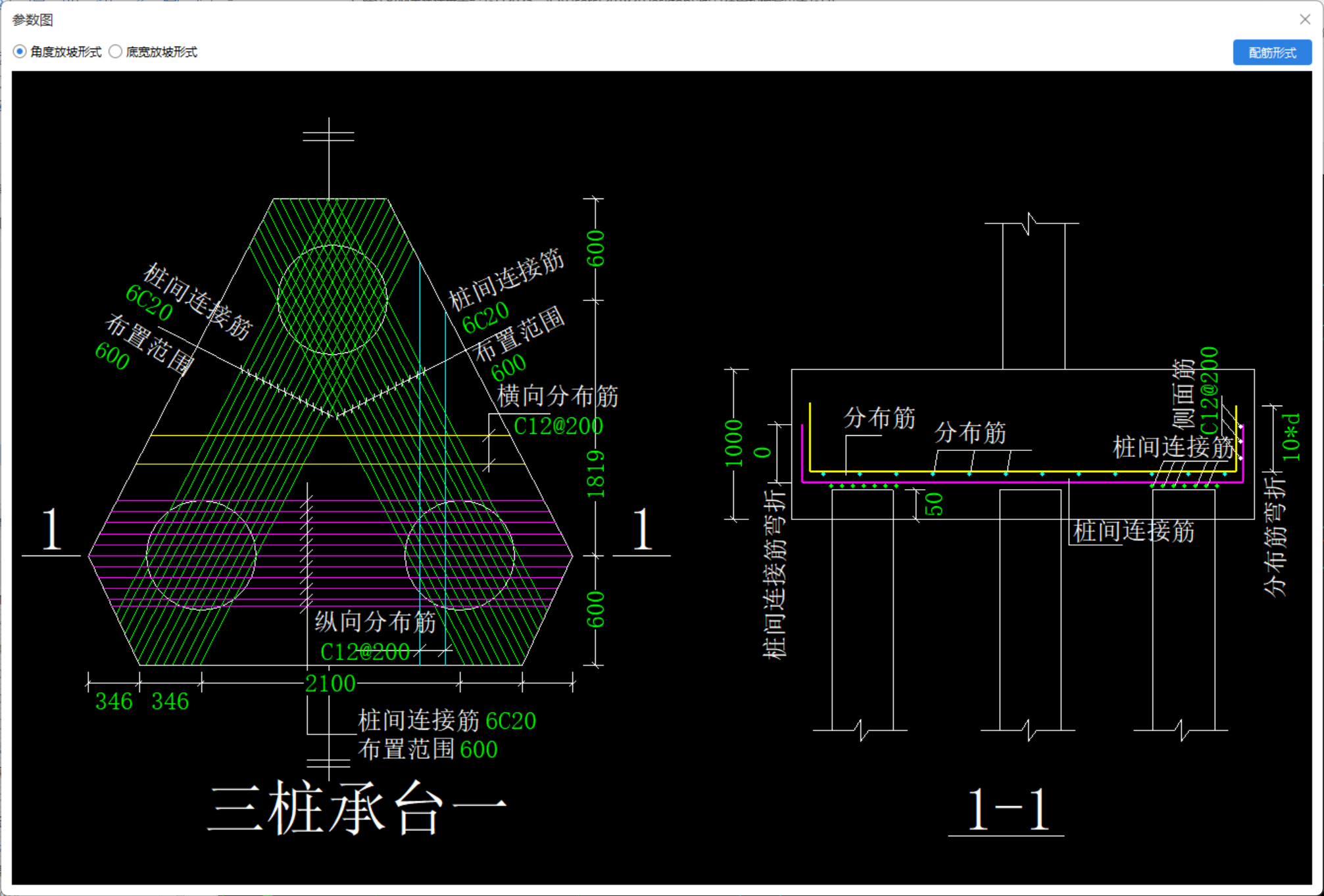Select the 角度放坡形式 radio option
1324x896 pixels.
tap(58, 52)
